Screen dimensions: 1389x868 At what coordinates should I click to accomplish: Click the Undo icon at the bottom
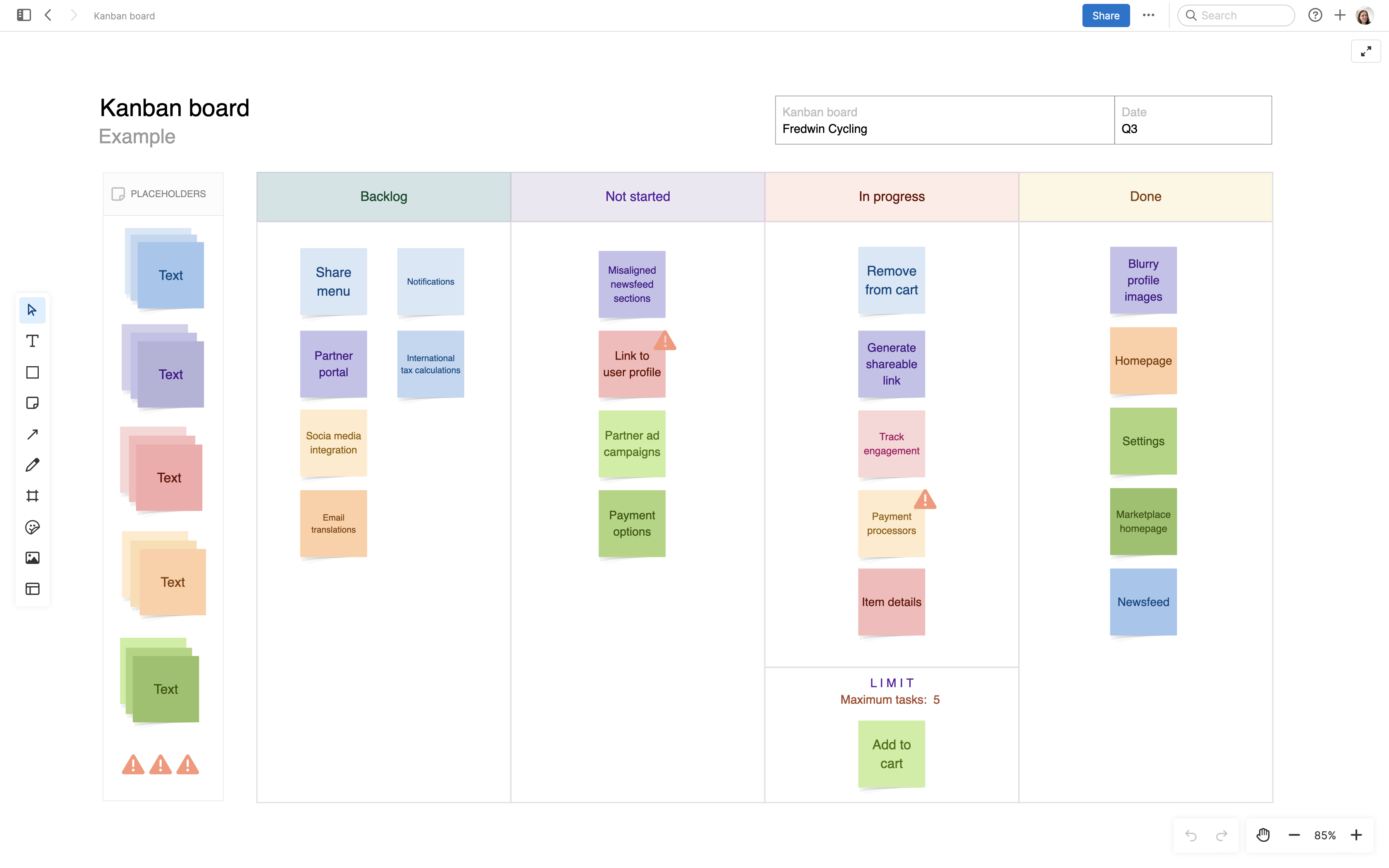[x=1191, y=835]
